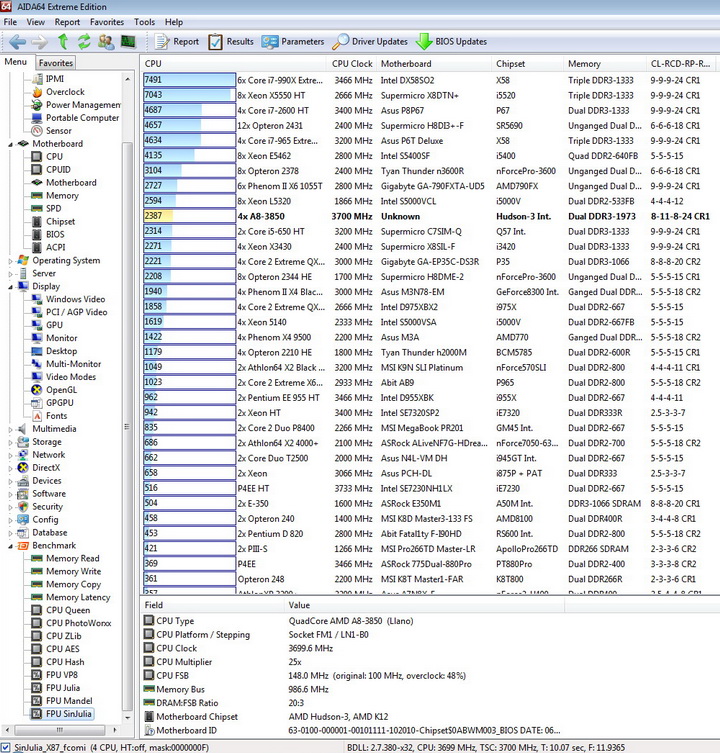This screenshot has height=753, width=720.
Task: Switch to the Menu tab
Action: [16, 62]
